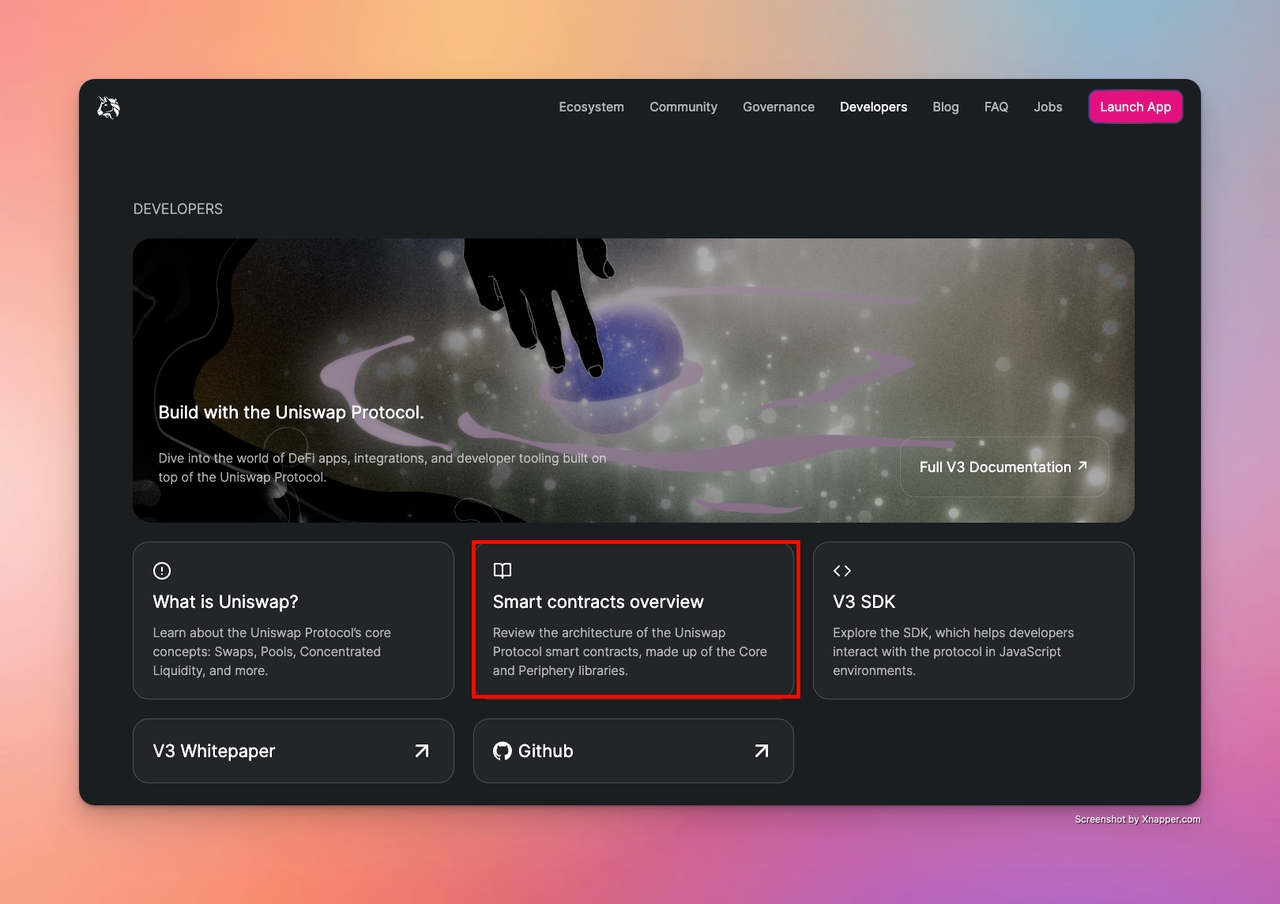Open the Ecosystem menu item
This screenshot has width=1280, height=904.
click(591, 107)
